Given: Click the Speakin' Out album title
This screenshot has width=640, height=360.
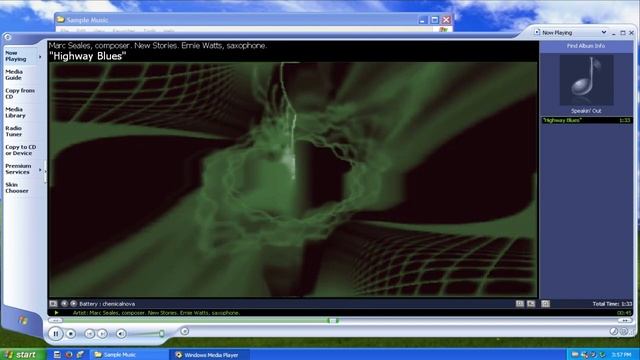Looking at the screenshot, I should [586, 111].
